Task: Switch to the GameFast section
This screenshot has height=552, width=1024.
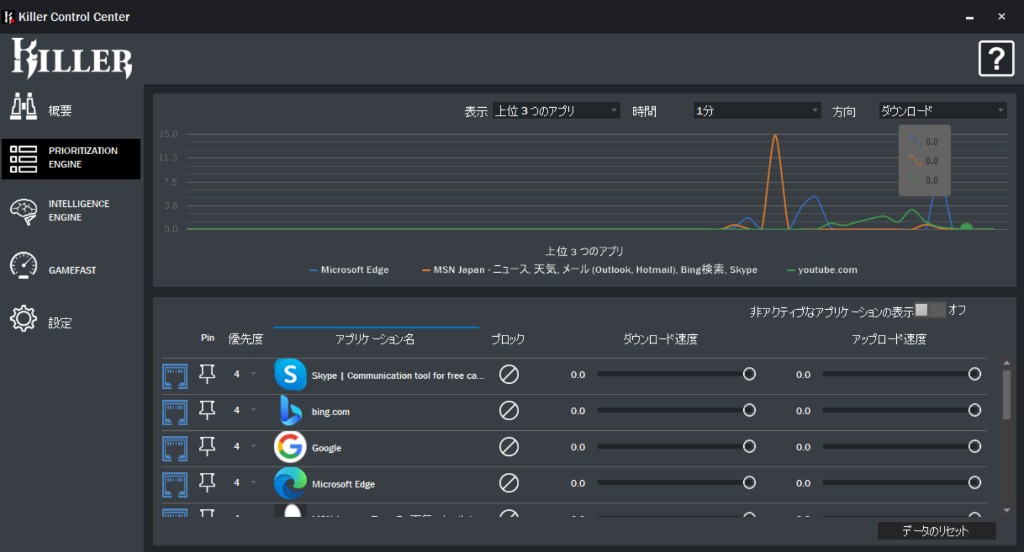Action: point(71,270)
